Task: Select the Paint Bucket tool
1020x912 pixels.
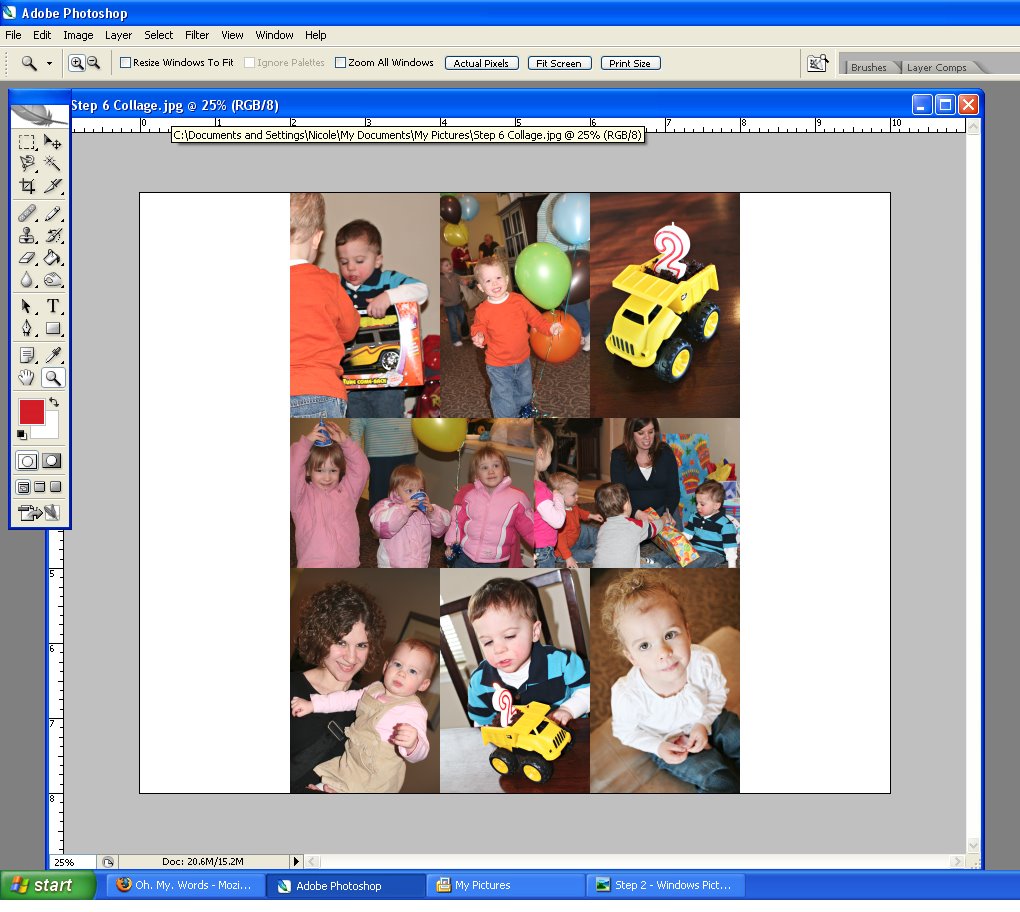Action: (53, 258)
